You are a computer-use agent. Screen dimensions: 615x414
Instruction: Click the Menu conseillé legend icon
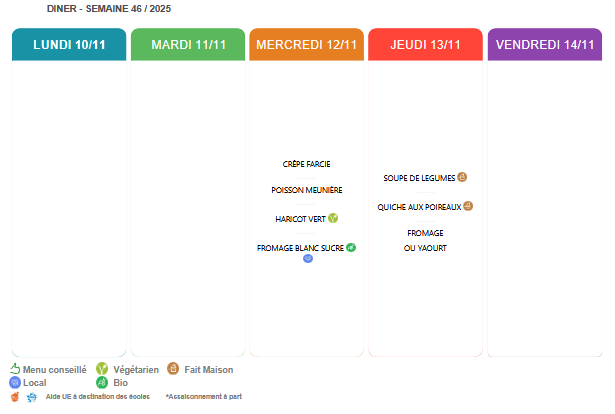[x=15, y=369]
